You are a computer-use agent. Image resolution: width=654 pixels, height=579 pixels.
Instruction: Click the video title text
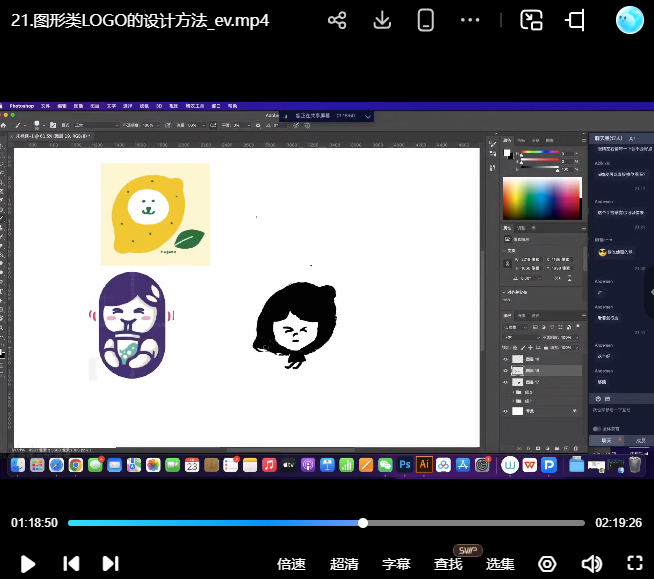tap(140, 20)
